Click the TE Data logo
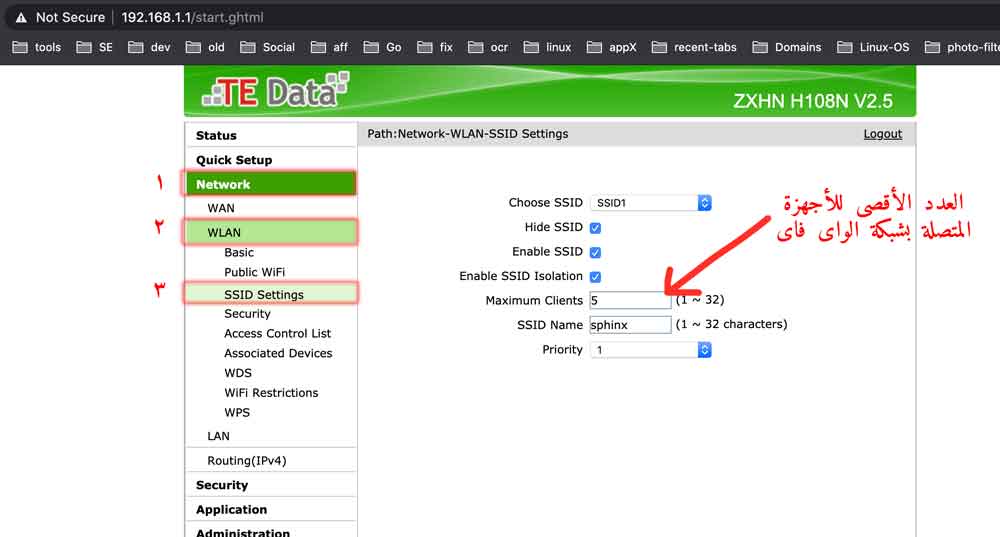Viewport: 1000px width, 537px height. pyautogui.click(x=275, y=91)
